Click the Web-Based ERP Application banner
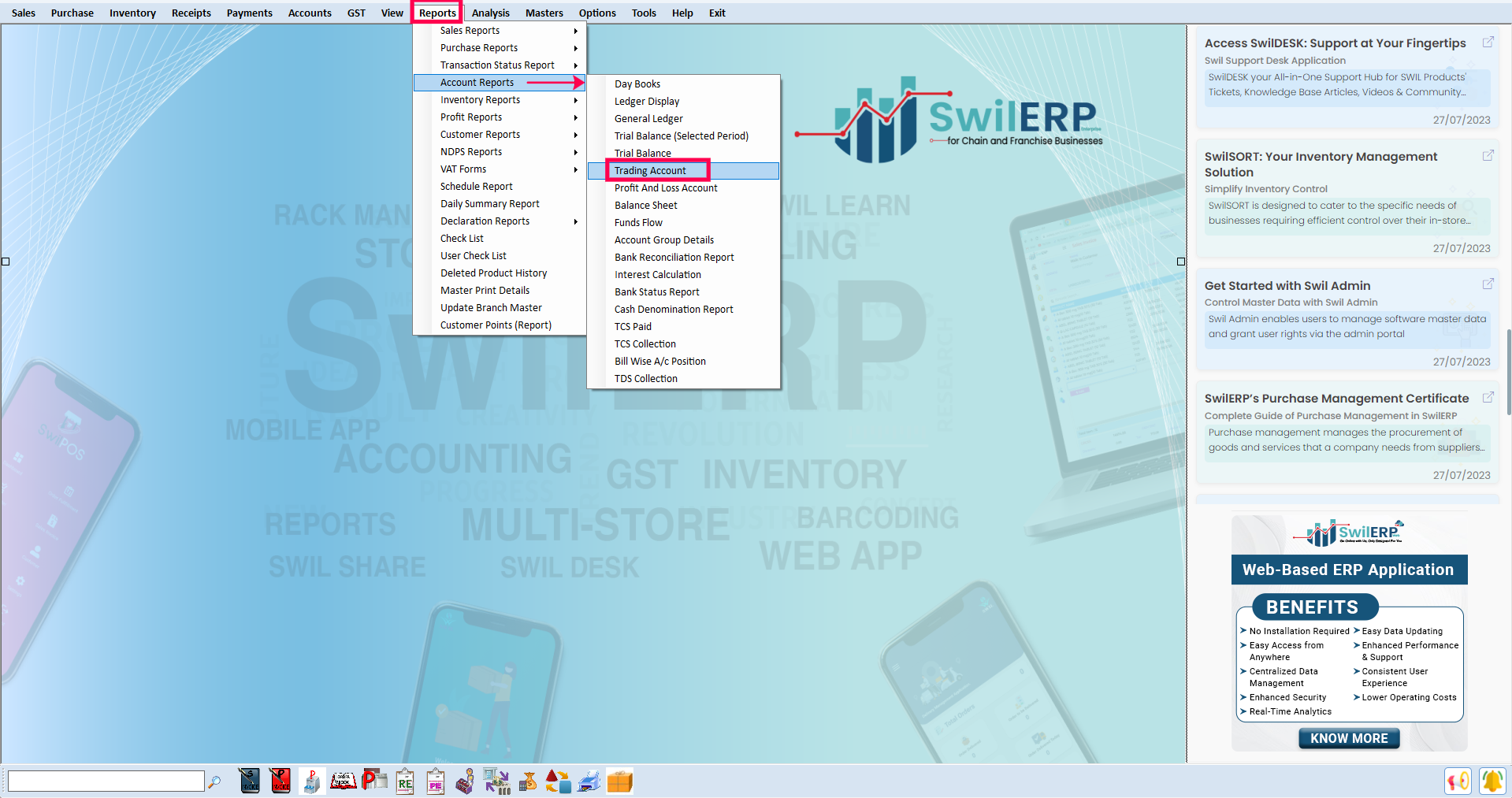 [x=1348, y=570]
